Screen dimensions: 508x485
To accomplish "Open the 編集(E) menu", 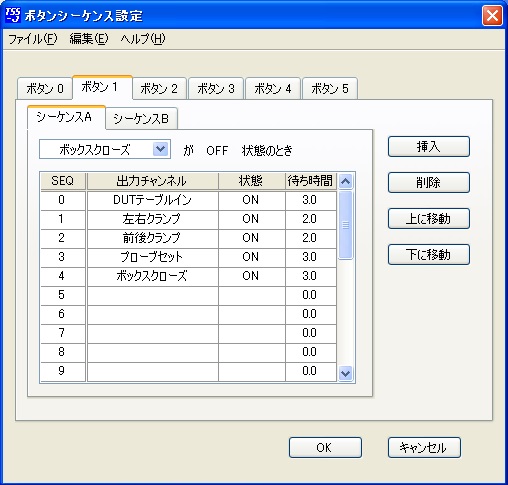I will coord(89,39).
